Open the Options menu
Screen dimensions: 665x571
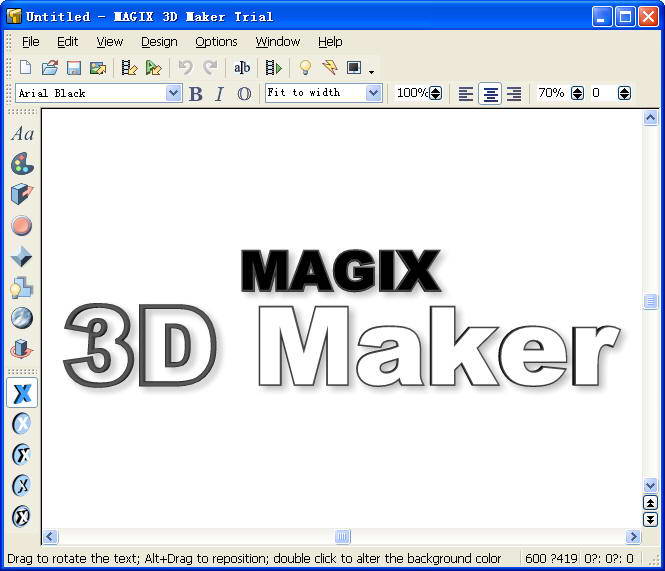pos(216,42)
